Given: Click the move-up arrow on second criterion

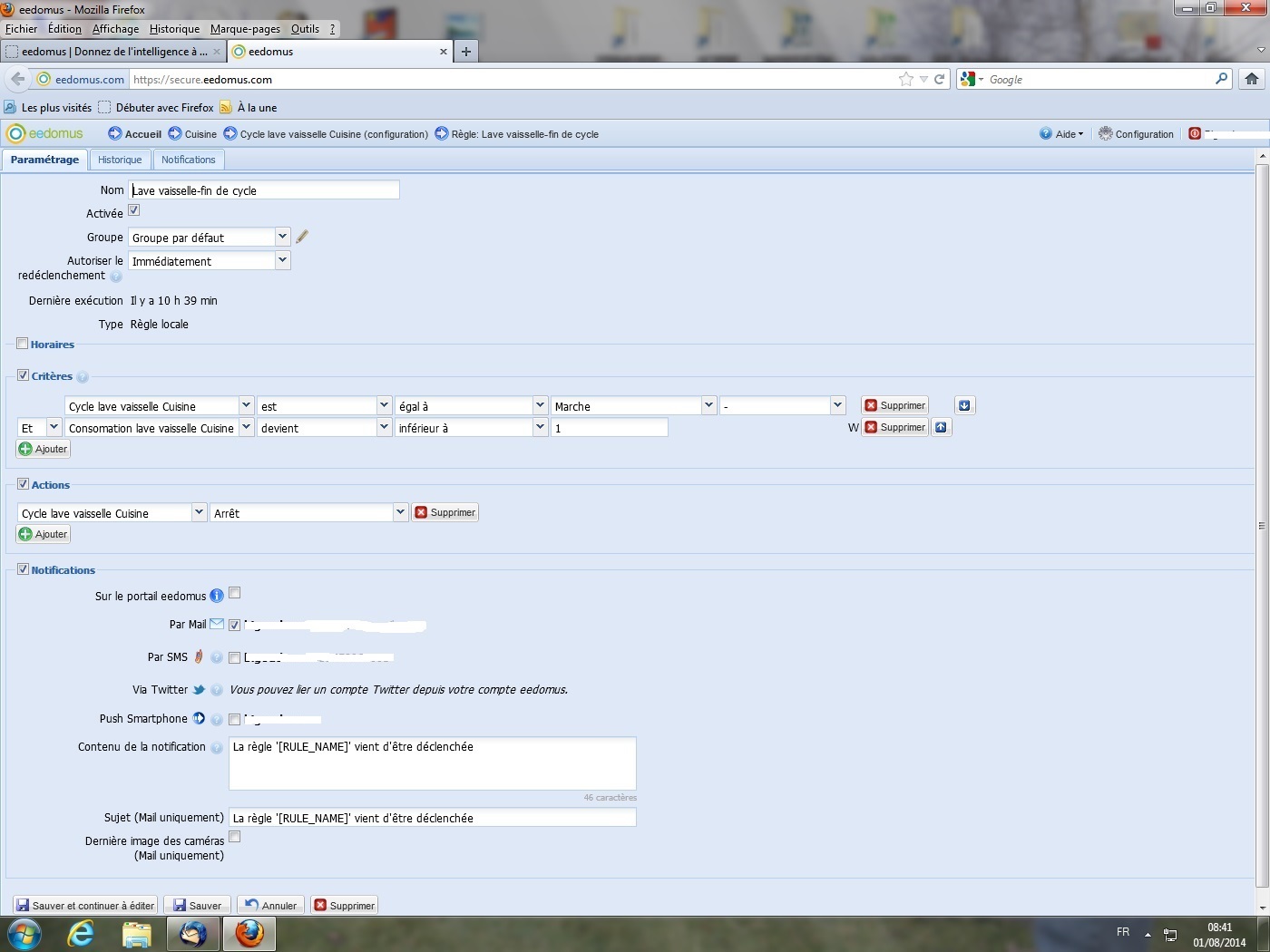Looking at the screenshot, I should (x=942, y=427).
